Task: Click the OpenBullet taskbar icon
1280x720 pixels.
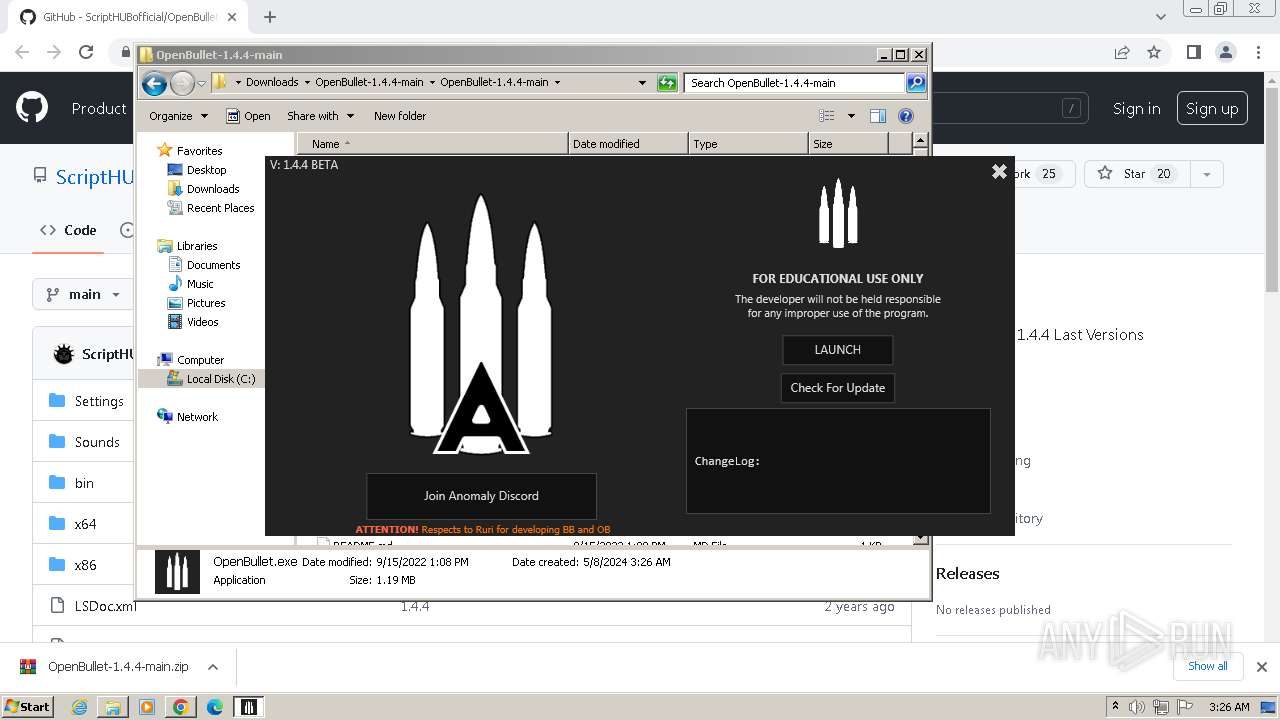Action: click(249, 707)
